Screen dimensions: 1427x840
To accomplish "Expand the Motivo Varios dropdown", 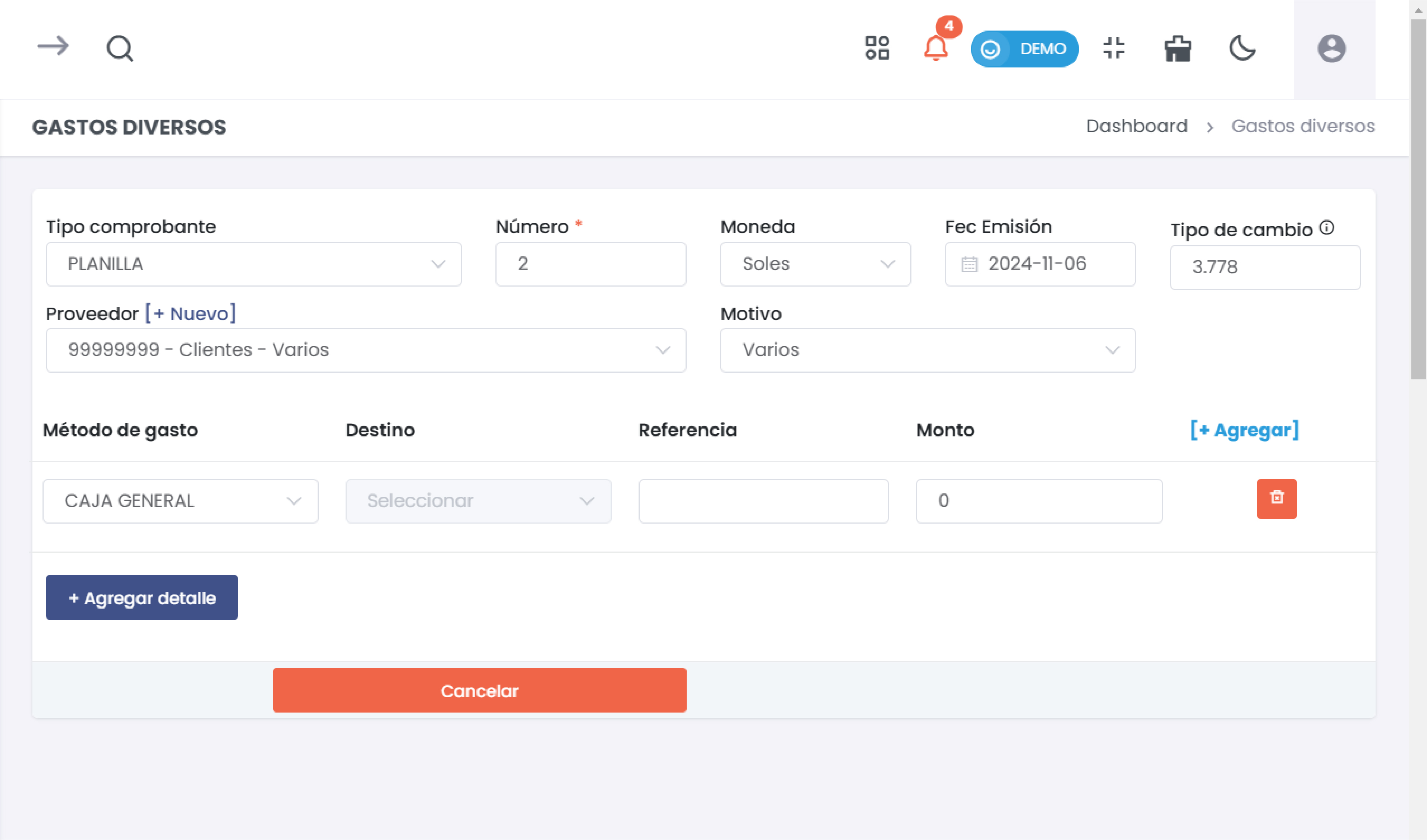I will [x=927, y=350].
